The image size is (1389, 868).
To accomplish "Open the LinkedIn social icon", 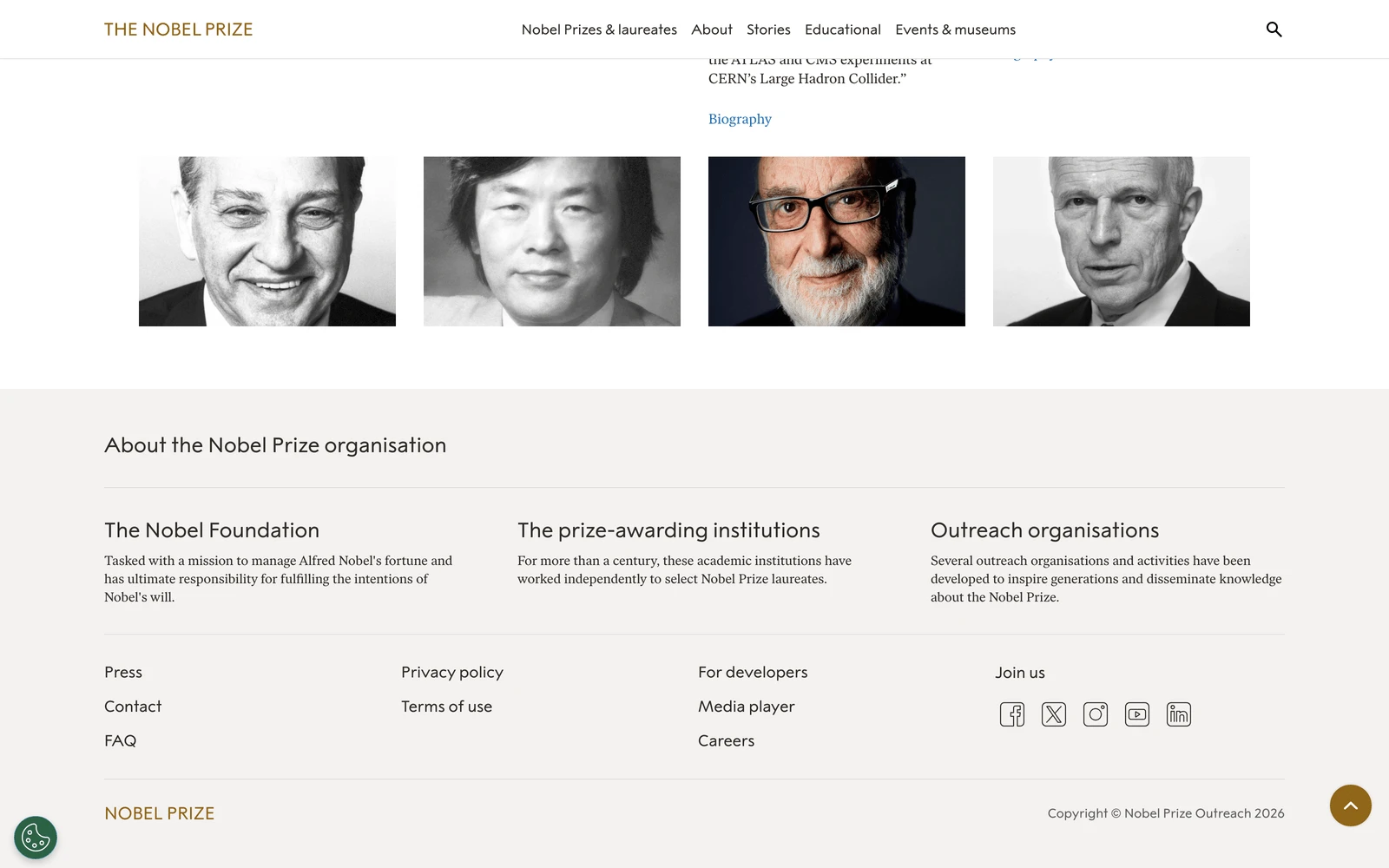I will (1179, 714).
